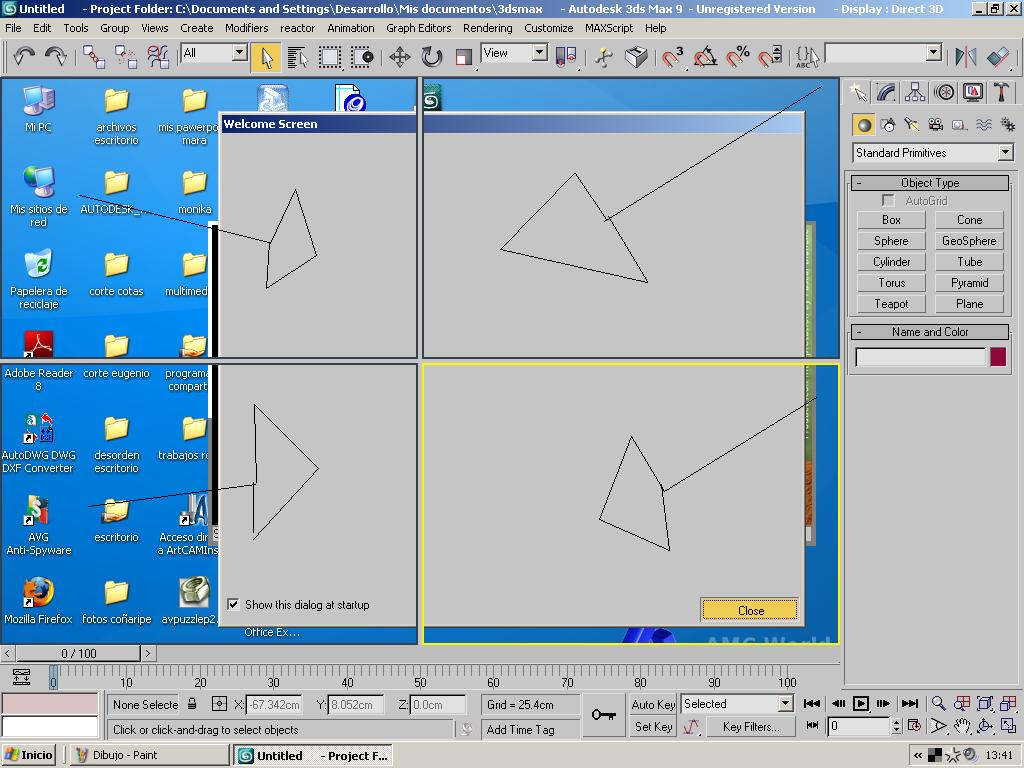Viewport: 1024px width, 768px height.
Task: Activate Select and Scale tool
Action: (464, 57)
